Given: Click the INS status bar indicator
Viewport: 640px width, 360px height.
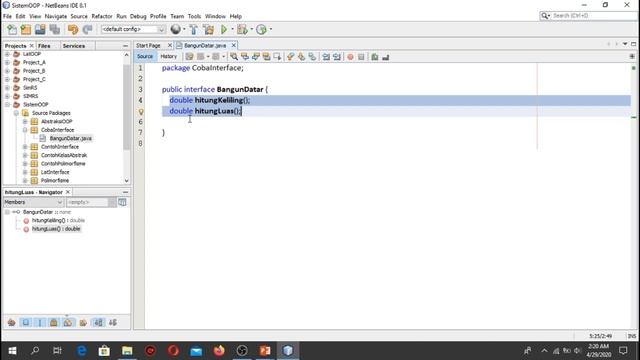Looking at the screenshot, I should 632,336.
